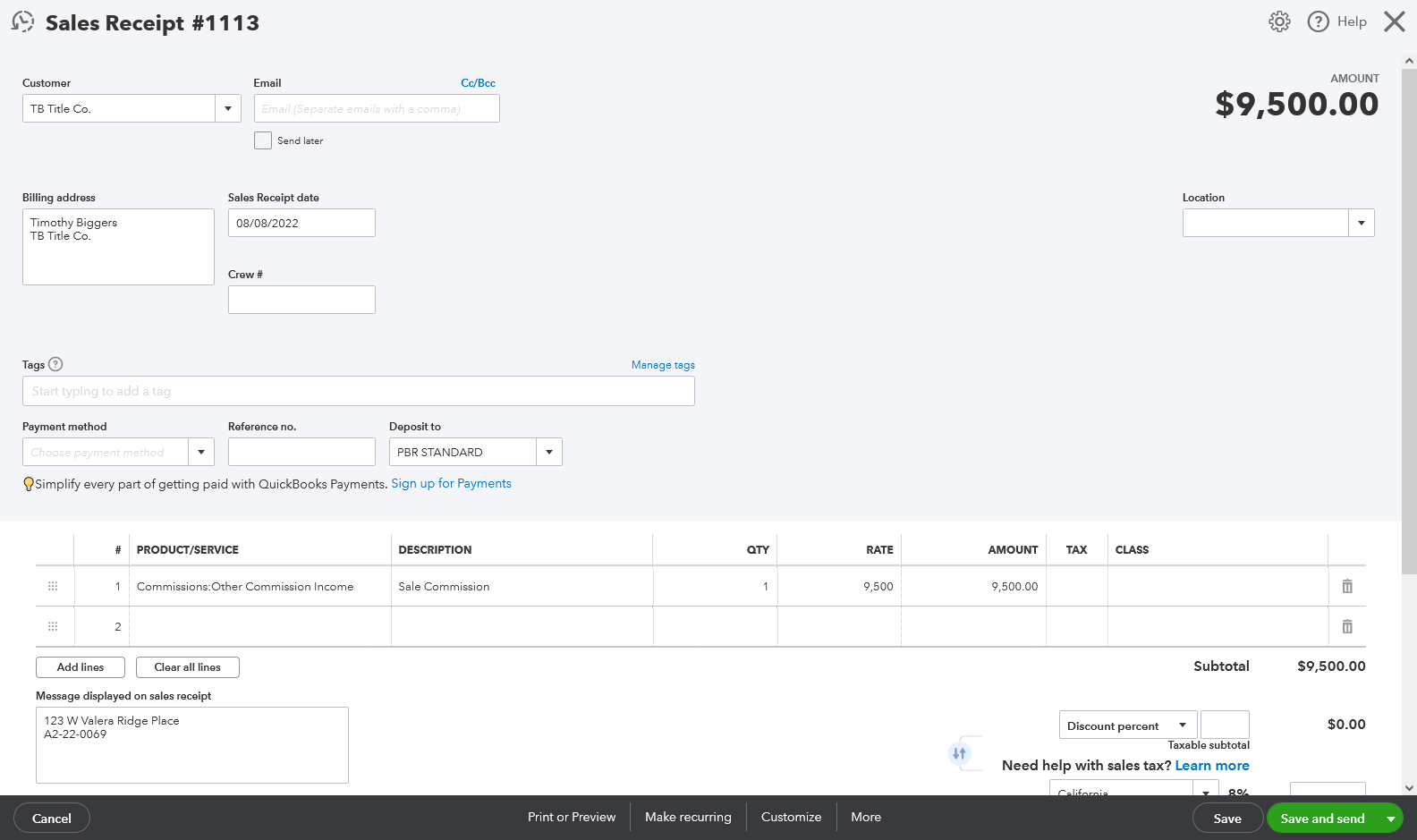Click trash icon on line 2
Viewport: 1417px width, 840px height.
1346,627
